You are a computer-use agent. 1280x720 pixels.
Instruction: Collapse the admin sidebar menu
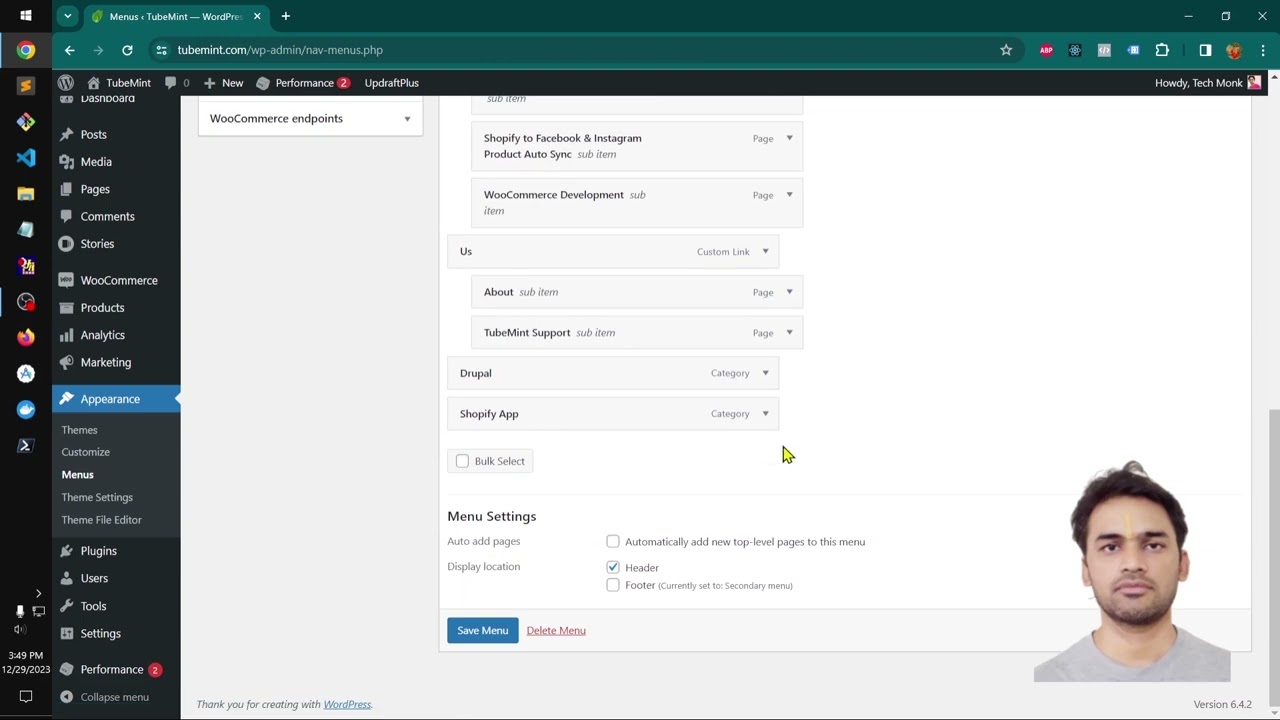click(x=104, y=697)
